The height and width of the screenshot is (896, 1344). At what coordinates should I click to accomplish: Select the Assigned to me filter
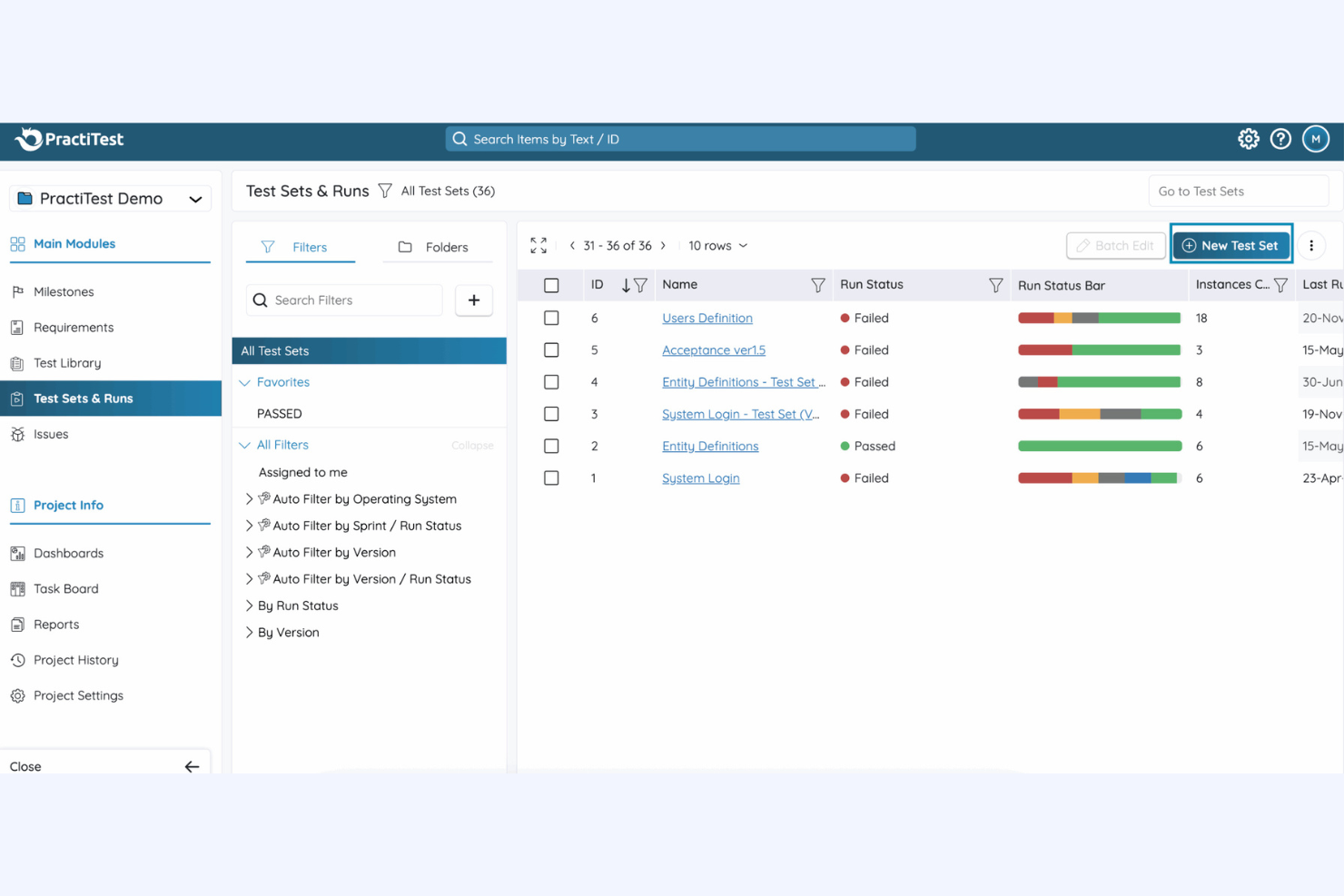302,472
